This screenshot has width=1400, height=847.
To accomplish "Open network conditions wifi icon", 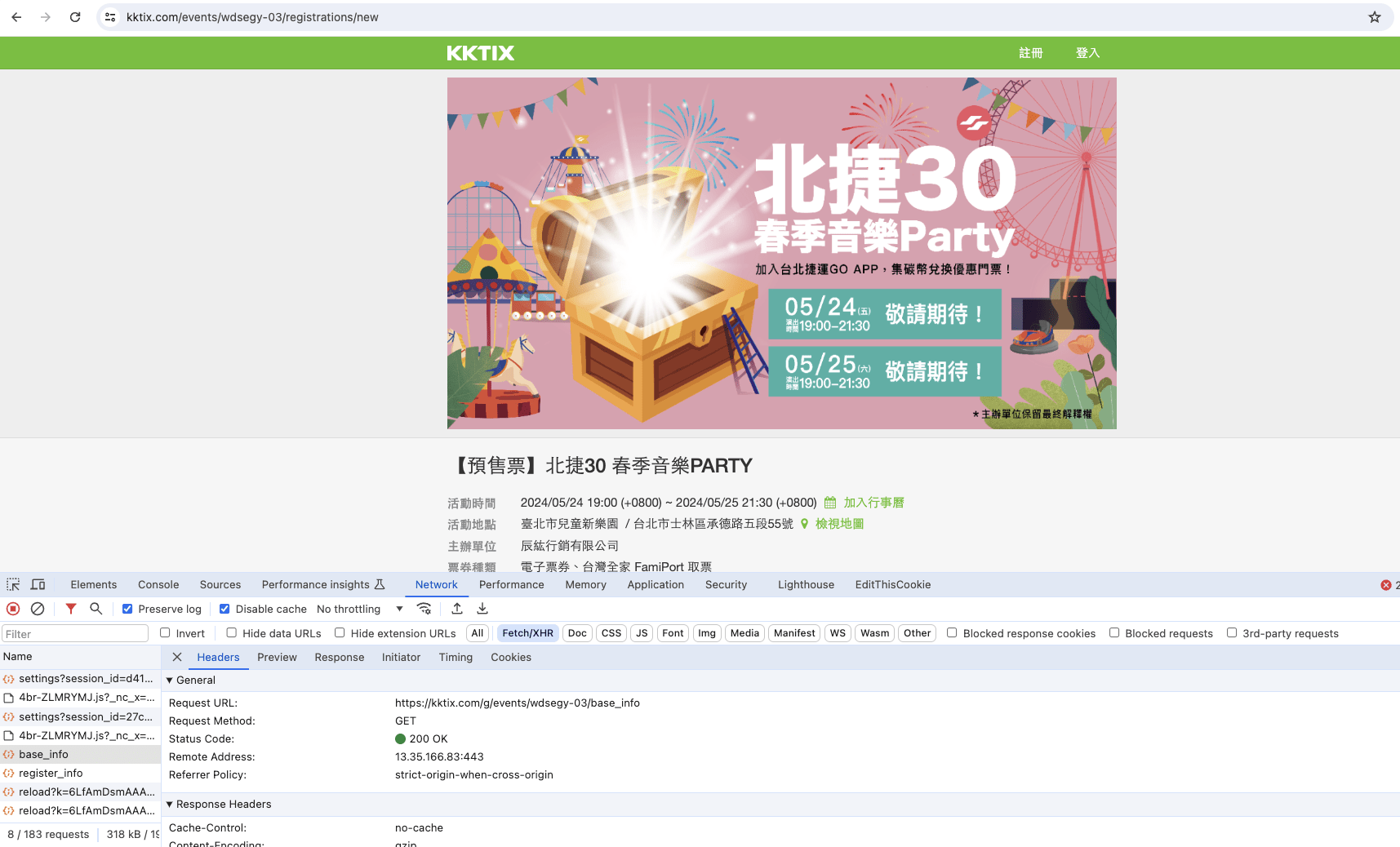I will coord(424,609).
